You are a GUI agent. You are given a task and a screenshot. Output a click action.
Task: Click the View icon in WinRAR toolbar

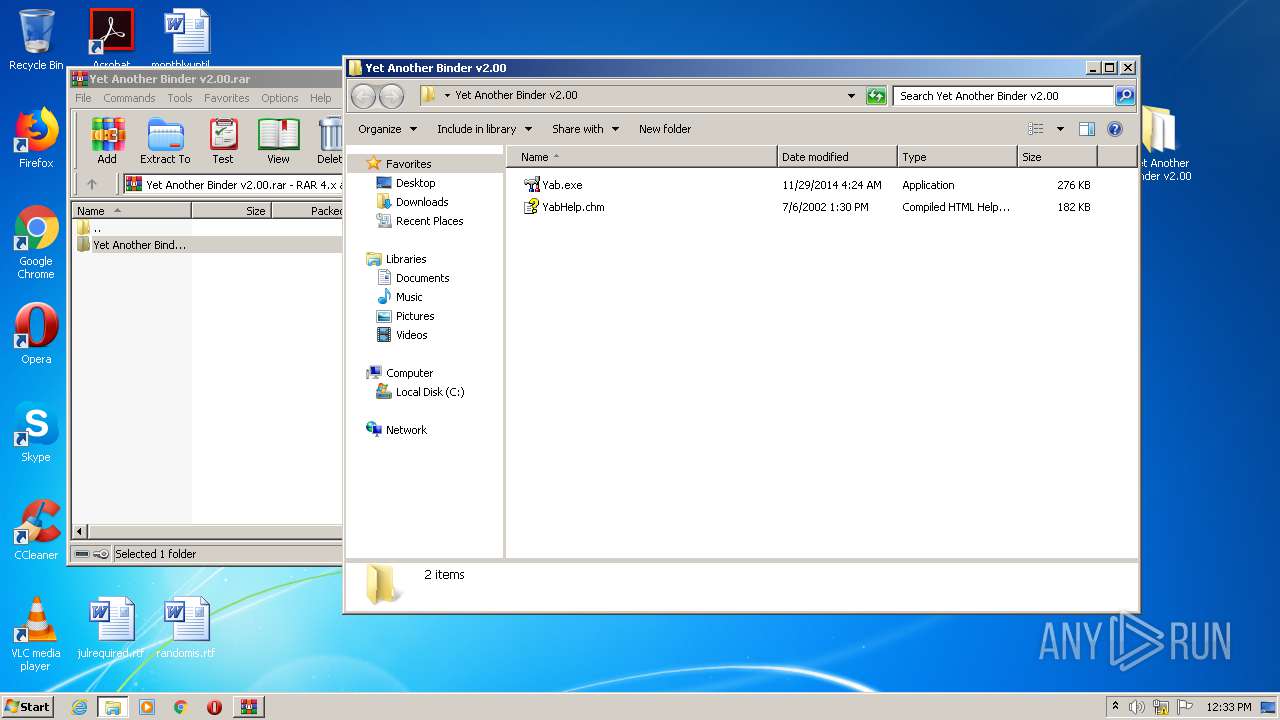[x=279, y=141]
